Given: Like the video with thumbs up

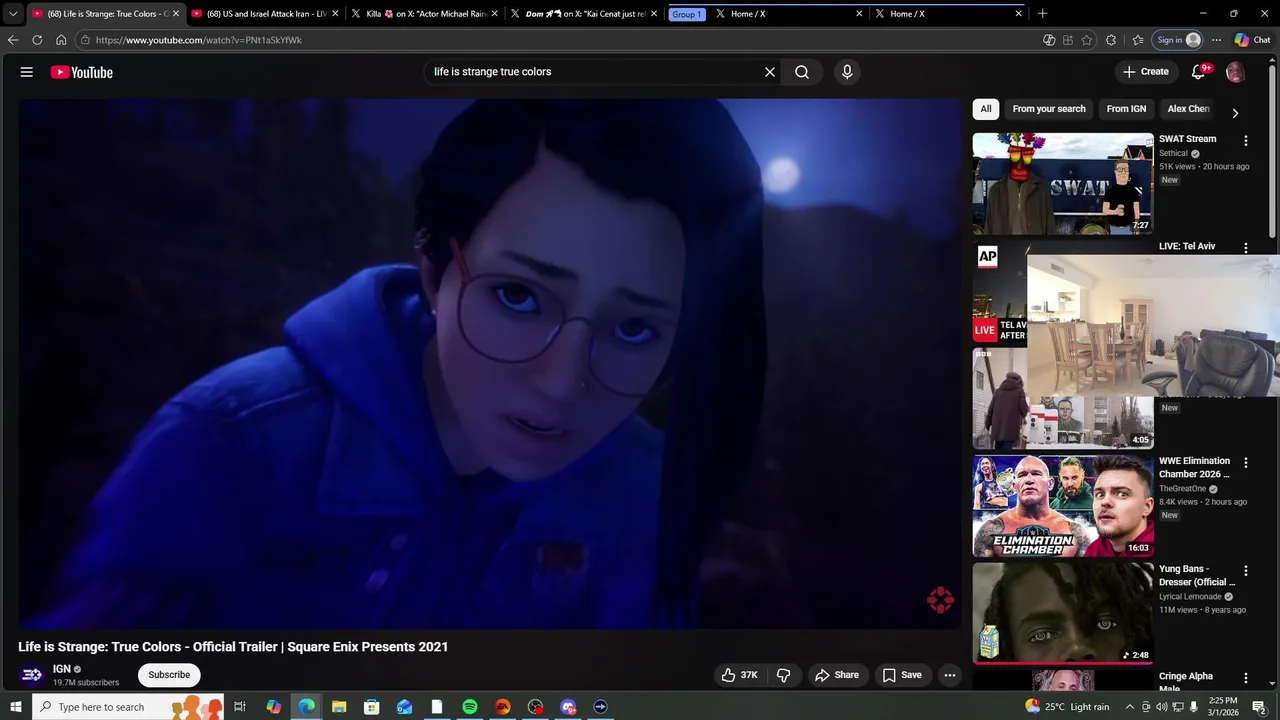Looking at the screenshot, I should (739, 675).
